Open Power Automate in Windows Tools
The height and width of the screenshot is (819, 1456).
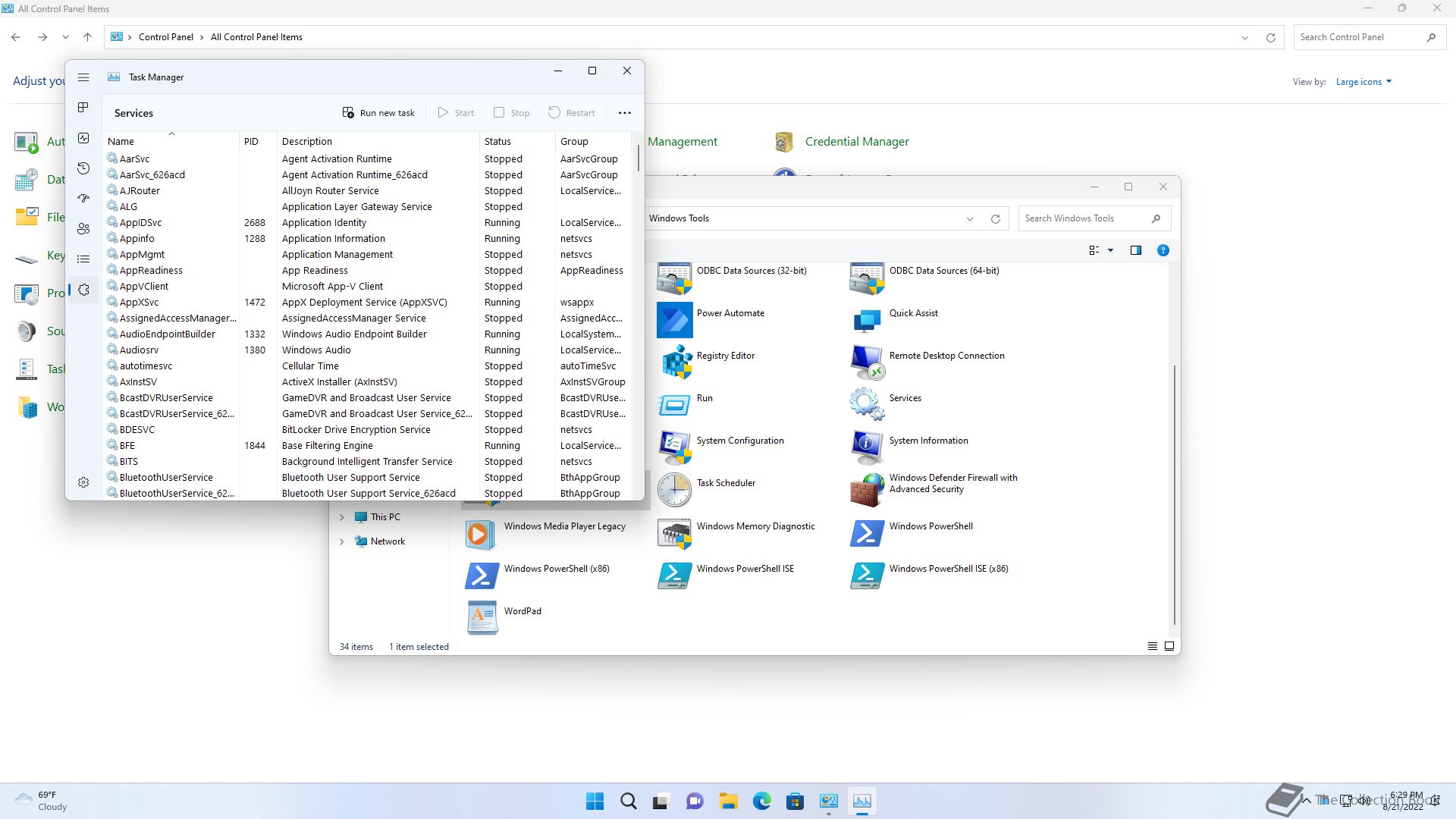point(711,320)
